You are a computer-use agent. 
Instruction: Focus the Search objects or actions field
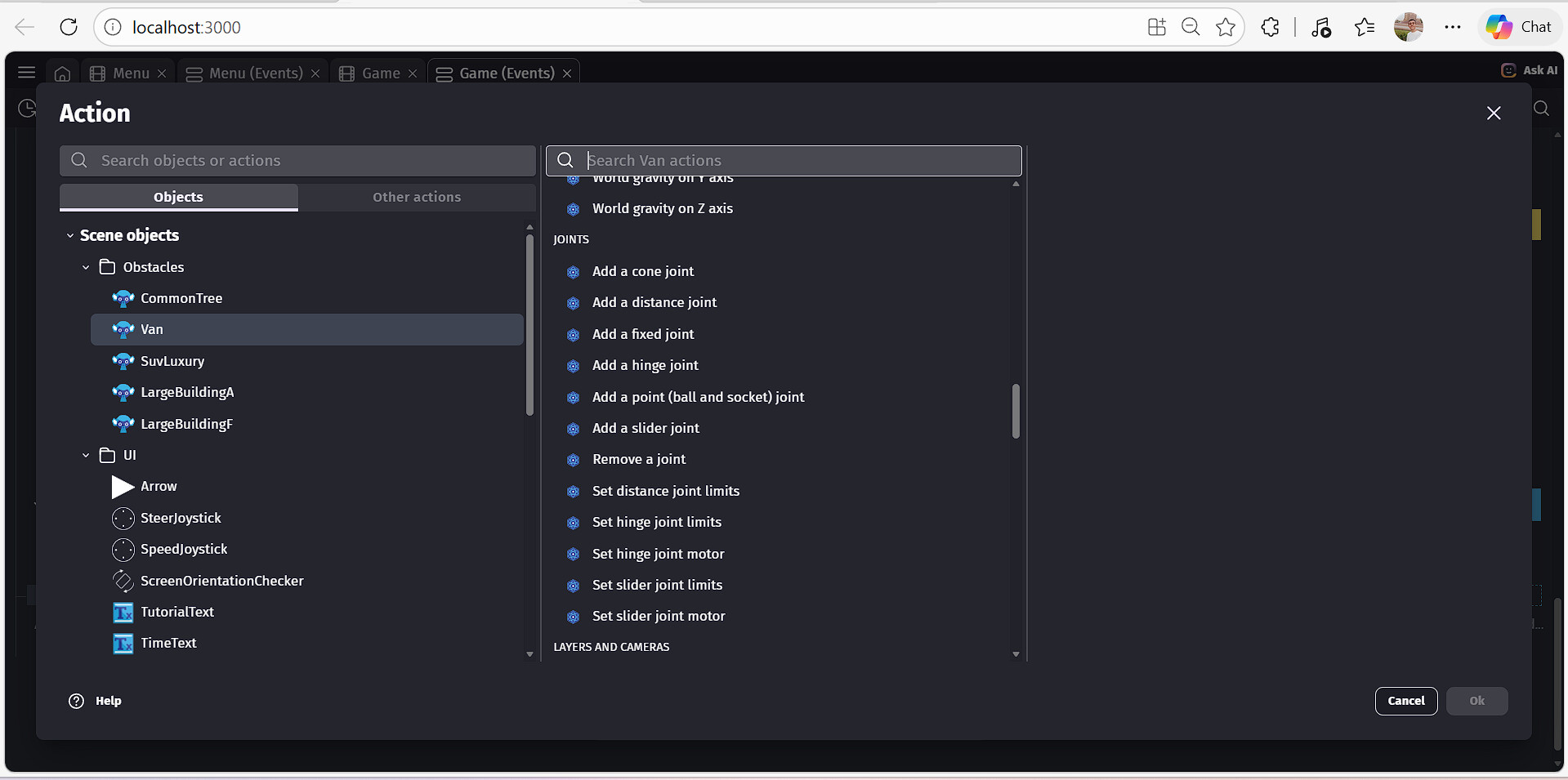click(x=310, y=161)
